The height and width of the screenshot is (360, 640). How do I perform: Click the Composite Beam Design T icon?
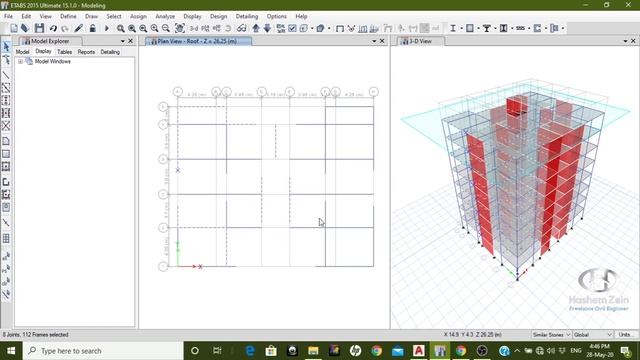(x=487, y=28)
